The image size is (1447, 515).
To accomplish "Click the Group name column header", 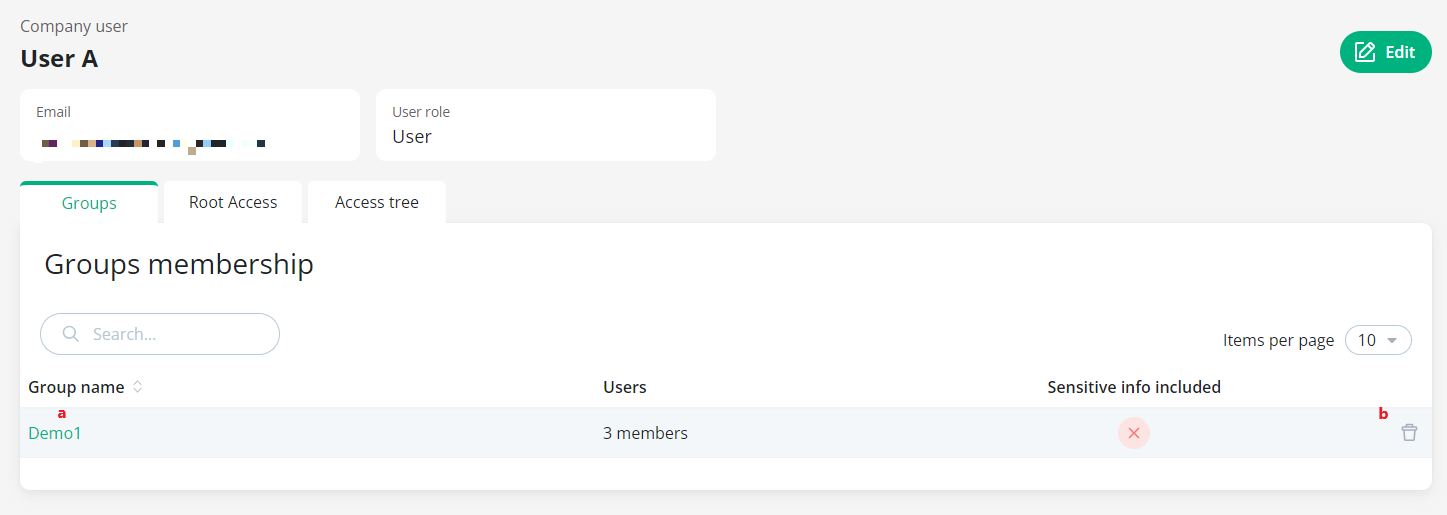I will pyautogui.click(x=76, y=387).
